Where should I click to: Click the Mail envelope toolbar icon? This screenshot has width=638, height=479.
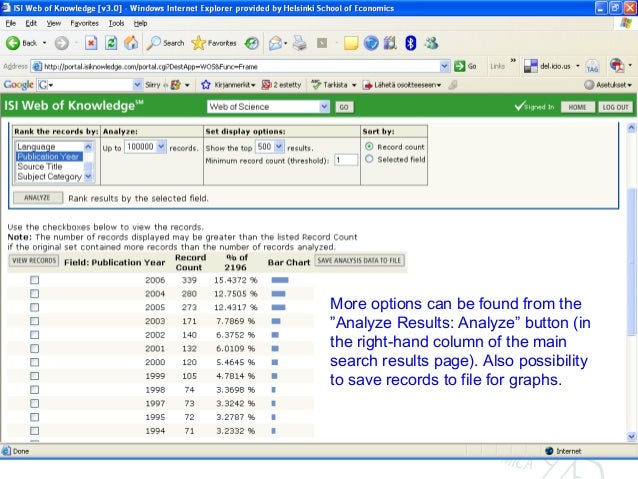click(275, 43)
